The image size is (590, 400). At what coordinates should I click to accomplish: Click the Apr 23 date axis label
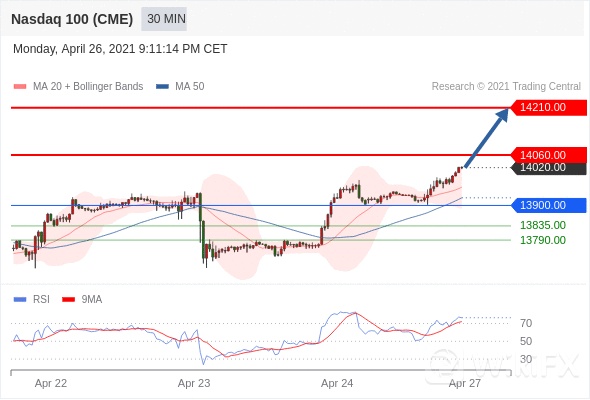point(194,383)
